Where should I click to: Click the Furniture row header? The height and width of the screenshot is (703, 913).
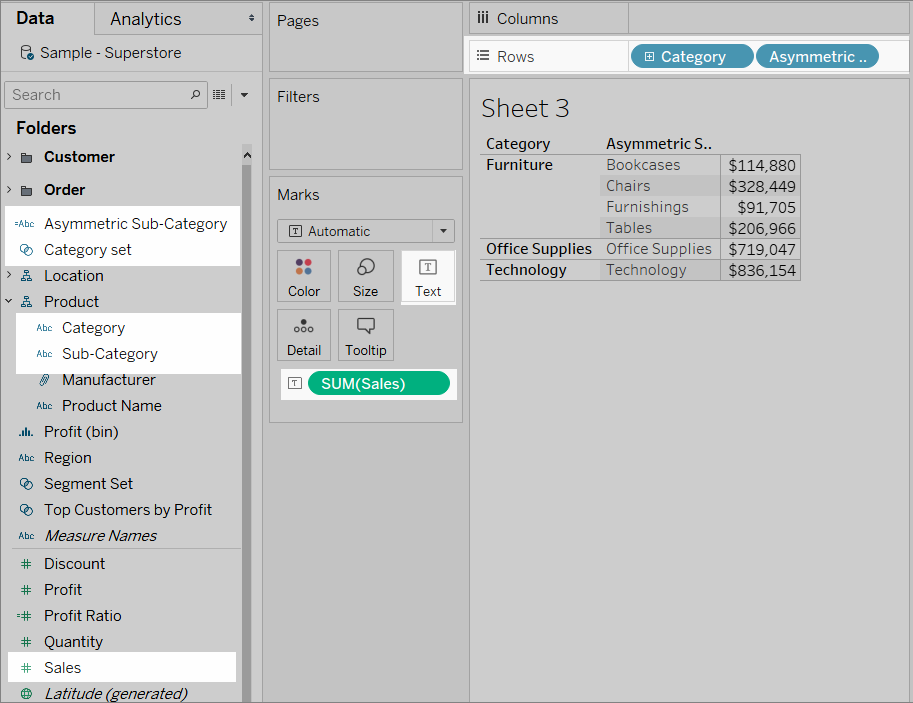pos(519,165)
